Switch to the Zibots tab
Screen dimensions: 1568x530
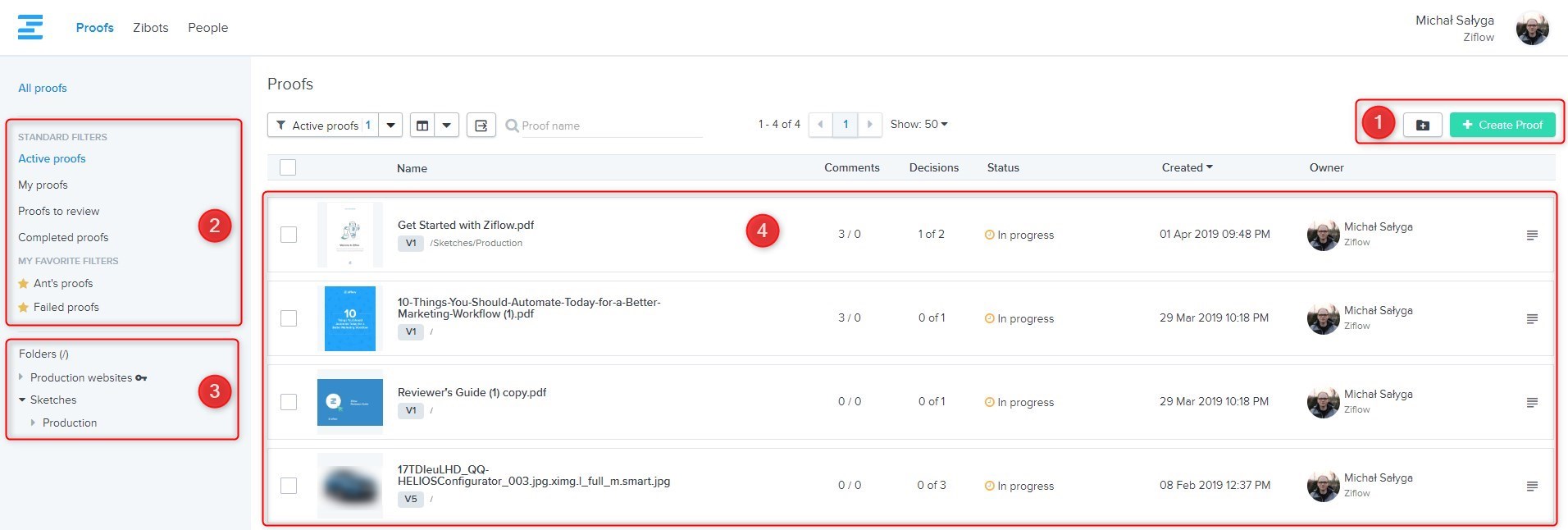tap(151, 28)
